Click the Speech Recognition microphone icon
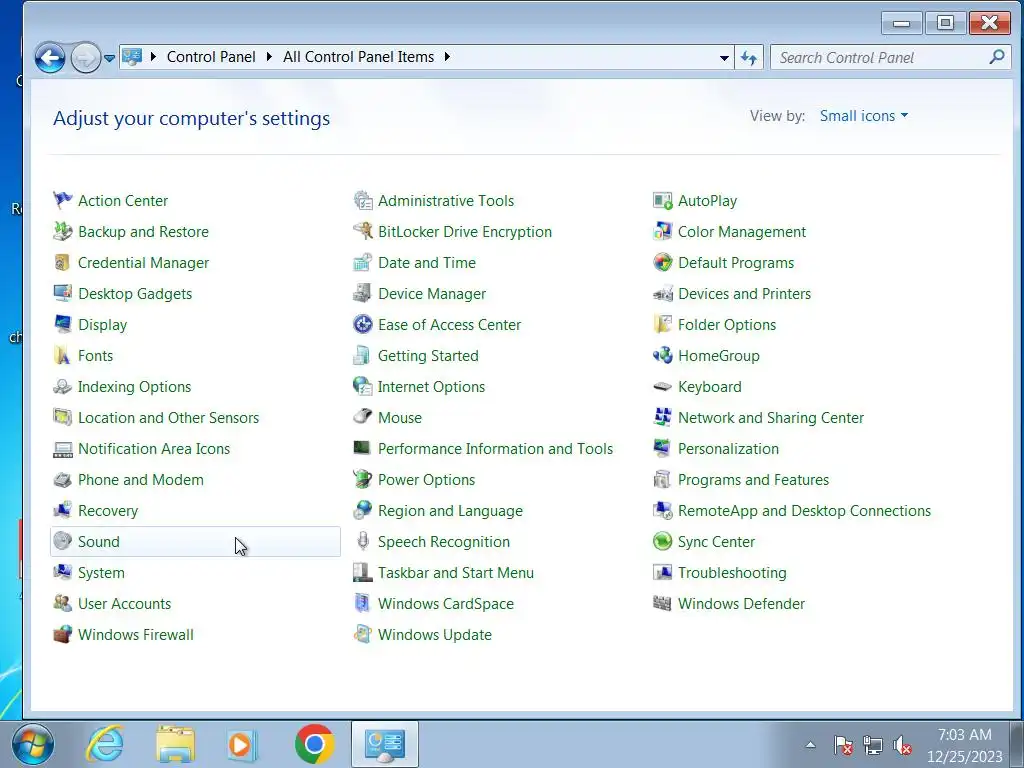This screenshot has width=1024, height=768. 362,541
